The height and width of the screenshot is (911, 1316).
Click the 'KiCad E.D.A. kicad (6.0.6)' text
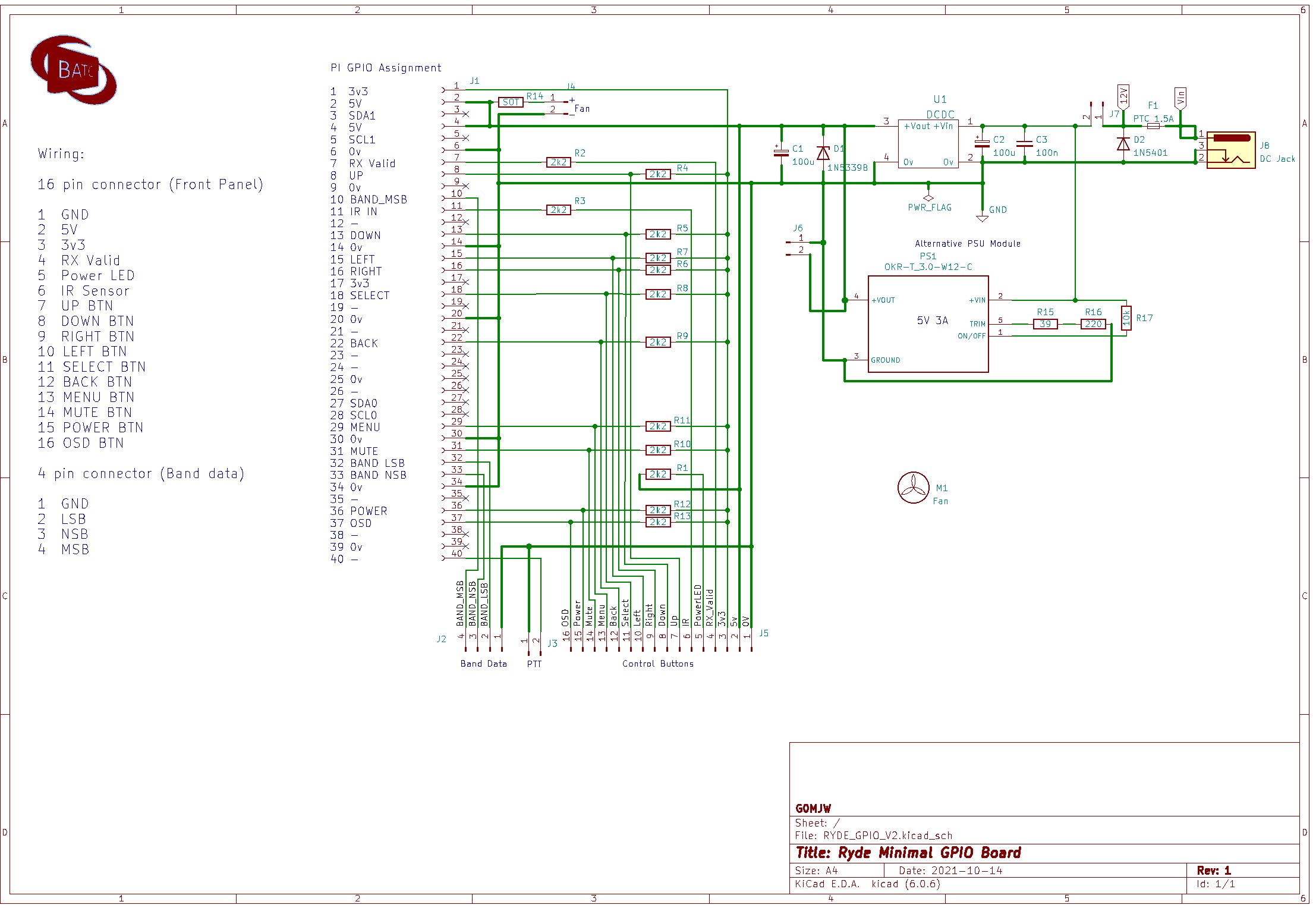tap(868, 884)
